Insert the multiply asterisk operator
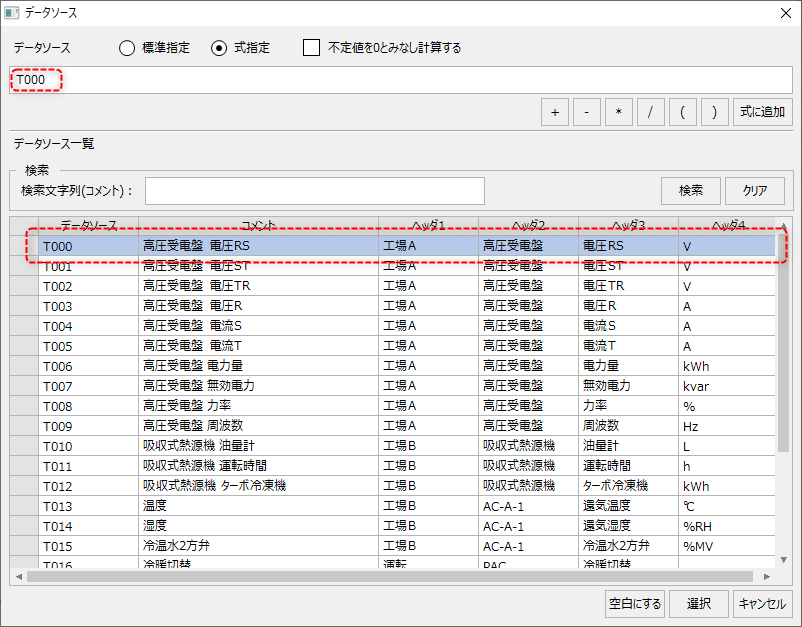Viewport: 802px width, 627px height. pyautogui.click(x=618, y=113)
